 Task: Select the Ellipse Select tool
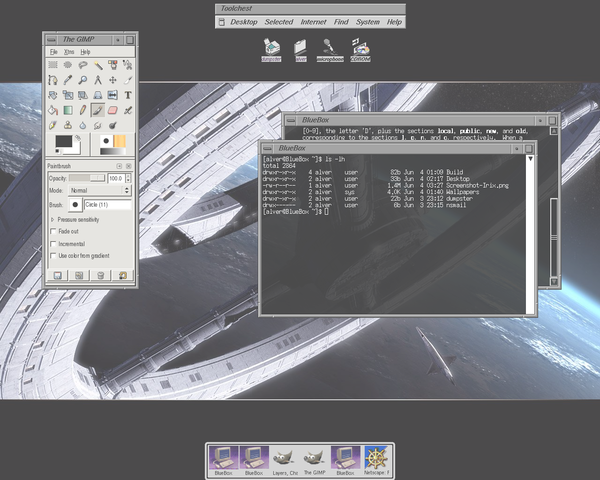pos(68,65)
